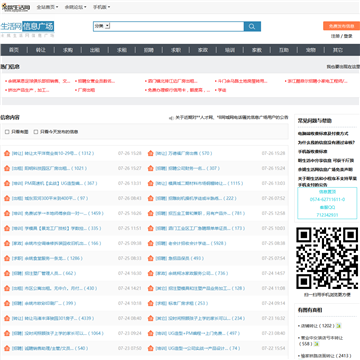360x360 pixels.
Task: Click house icon of listing with count 1286
Action: coord(7,258)
